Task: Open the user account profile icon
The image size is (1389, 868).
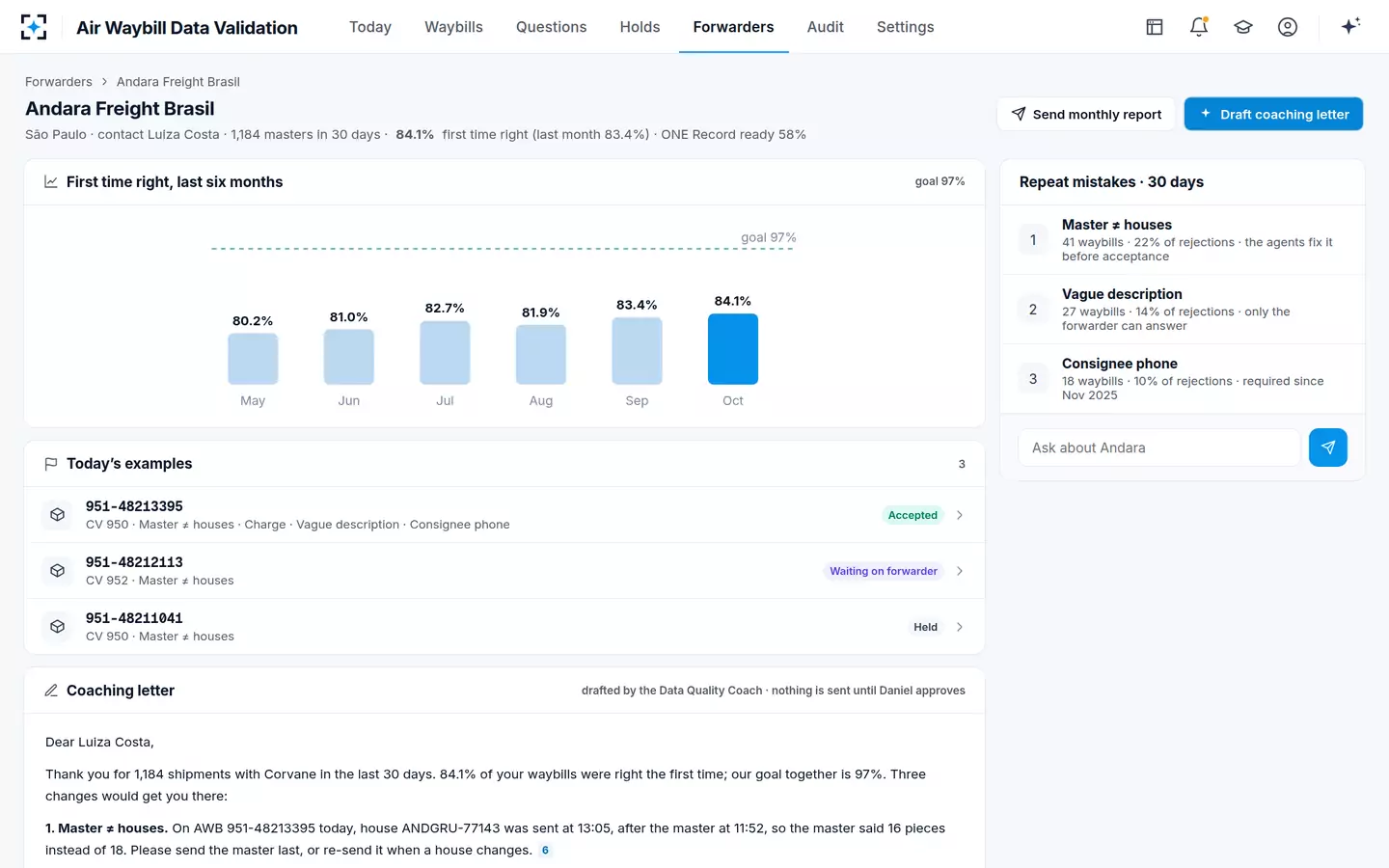Action: coord(1288,27)
